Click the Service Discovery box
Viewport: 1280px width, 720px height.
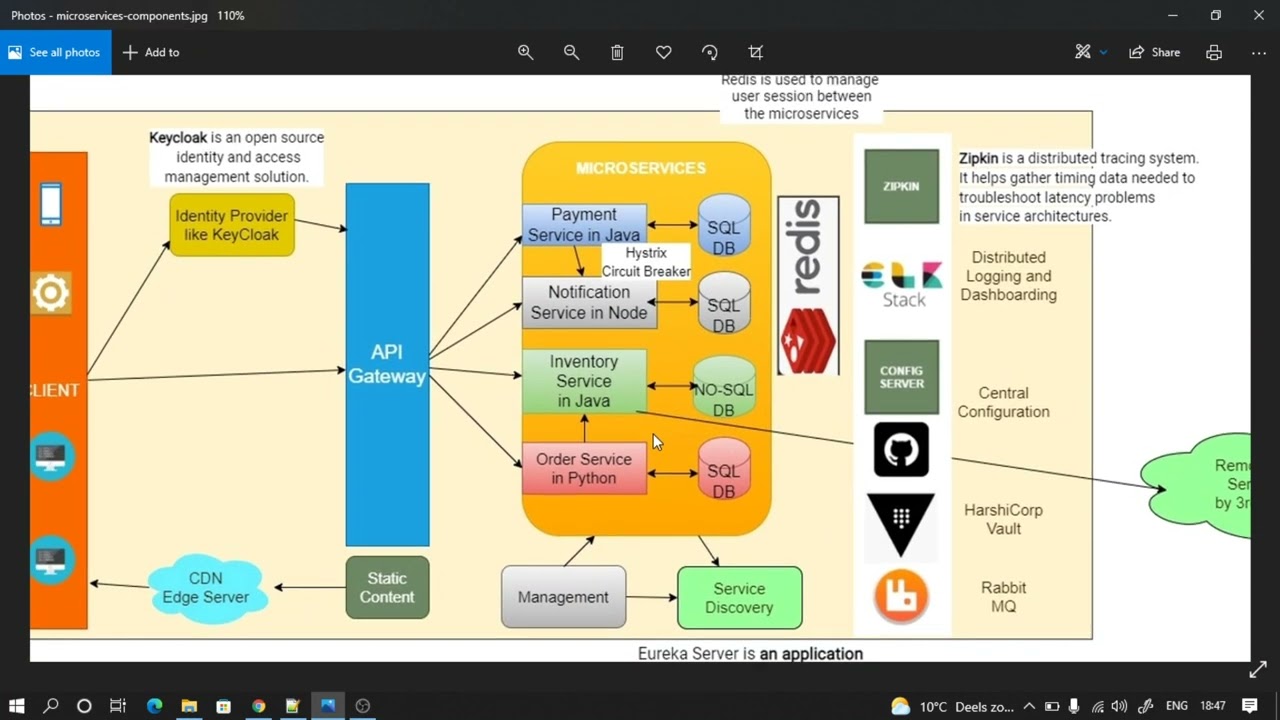pos(739,598)
